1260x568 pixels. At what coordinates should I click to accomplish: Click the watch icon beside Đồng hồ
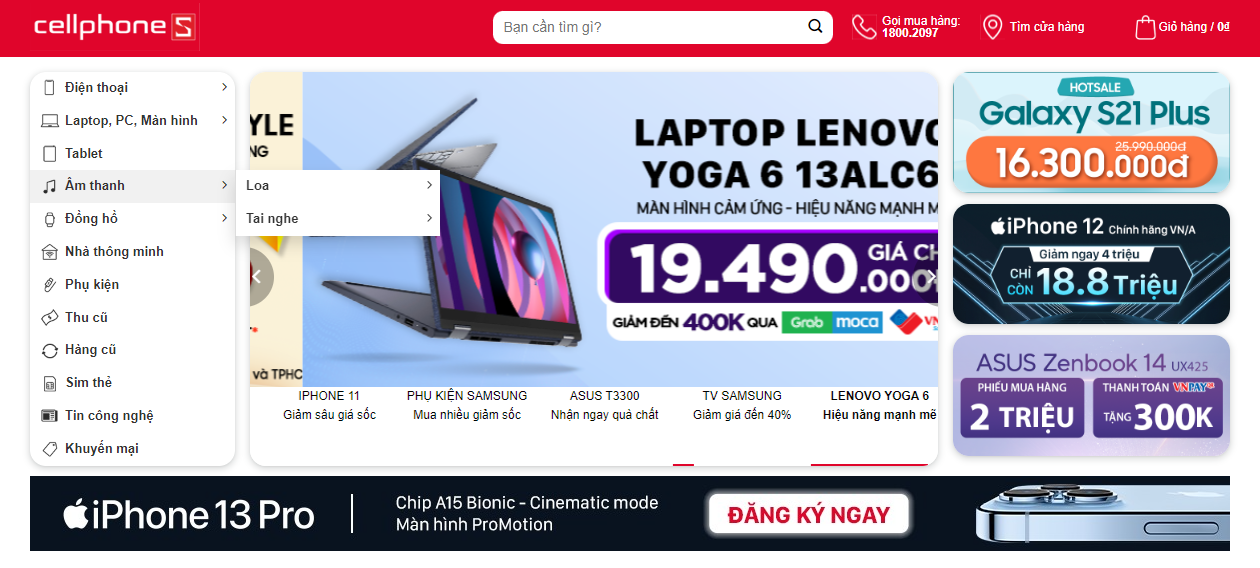click(50, 219)
